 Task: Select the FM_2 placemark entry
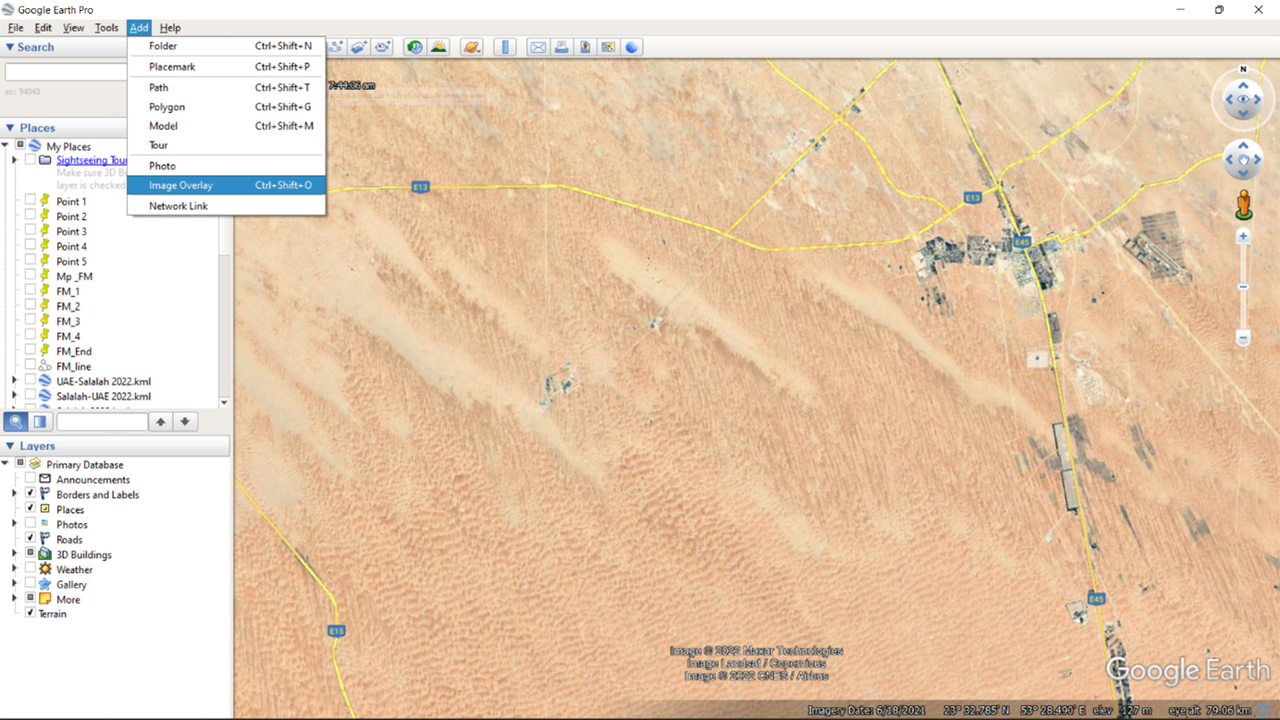coord(68,306)
